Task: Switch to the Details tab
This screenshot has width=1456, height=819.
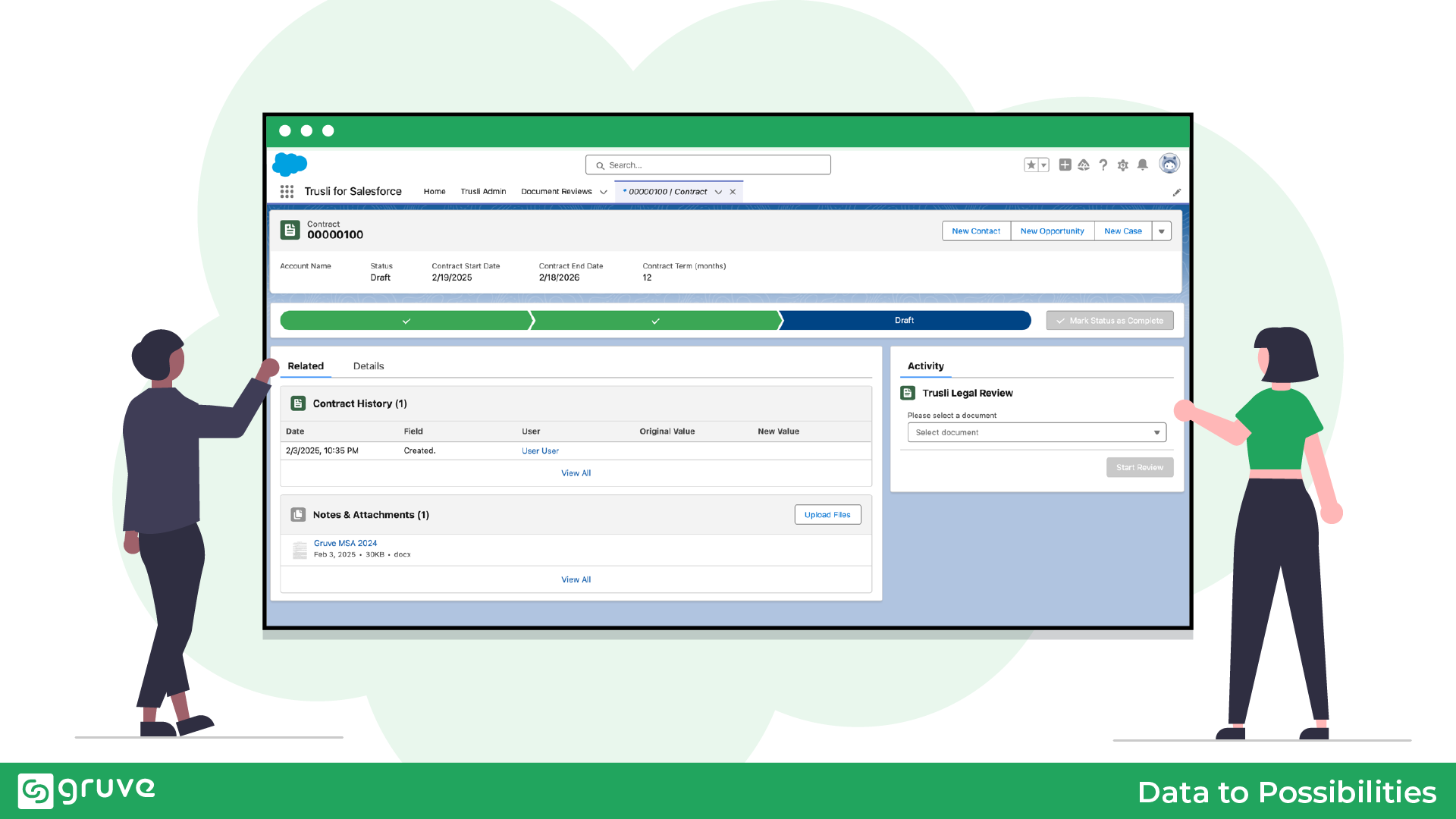Action: pos(369,366)
